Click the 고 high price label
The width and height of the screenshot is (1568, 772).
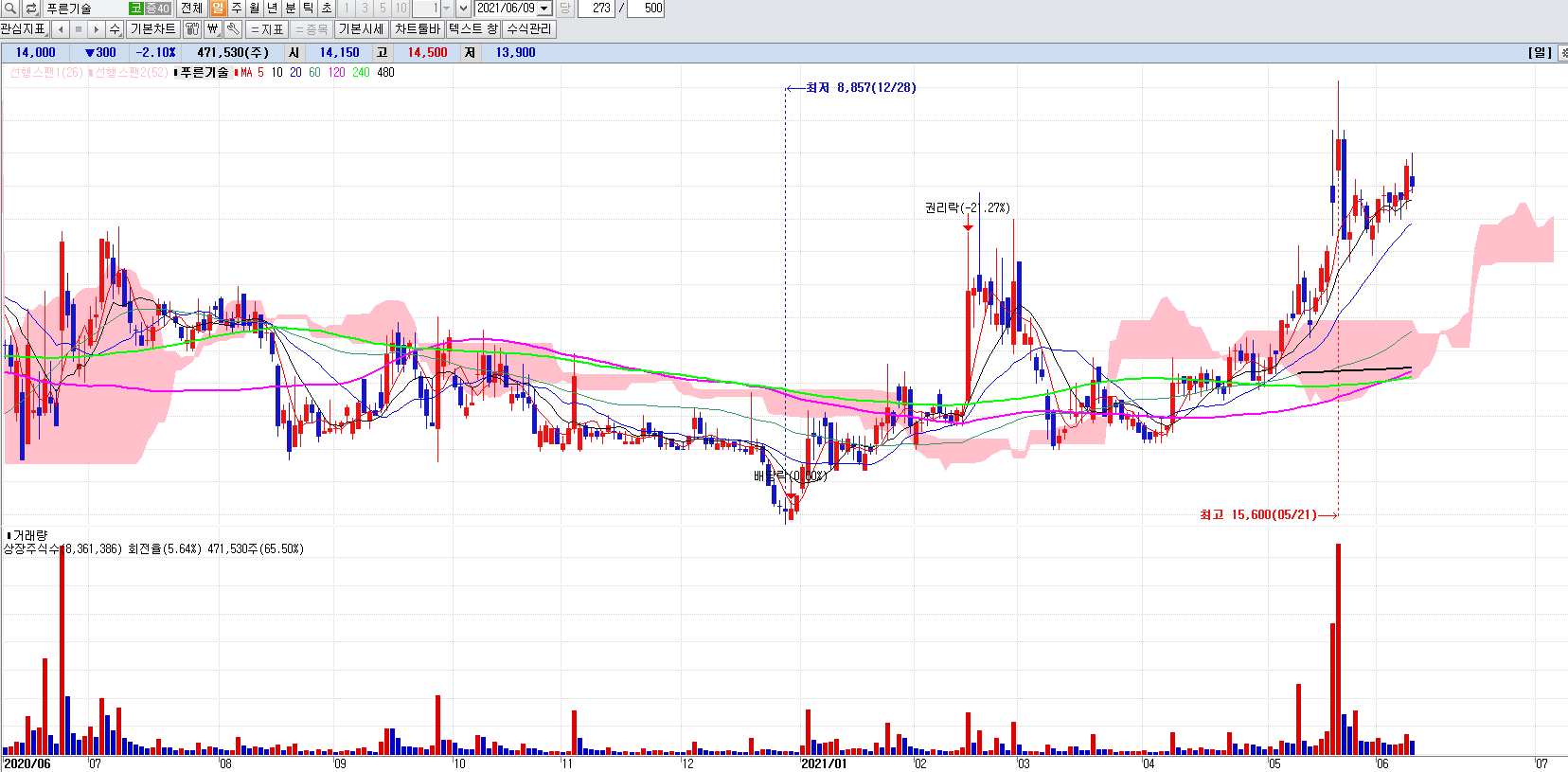pos(382,53)
